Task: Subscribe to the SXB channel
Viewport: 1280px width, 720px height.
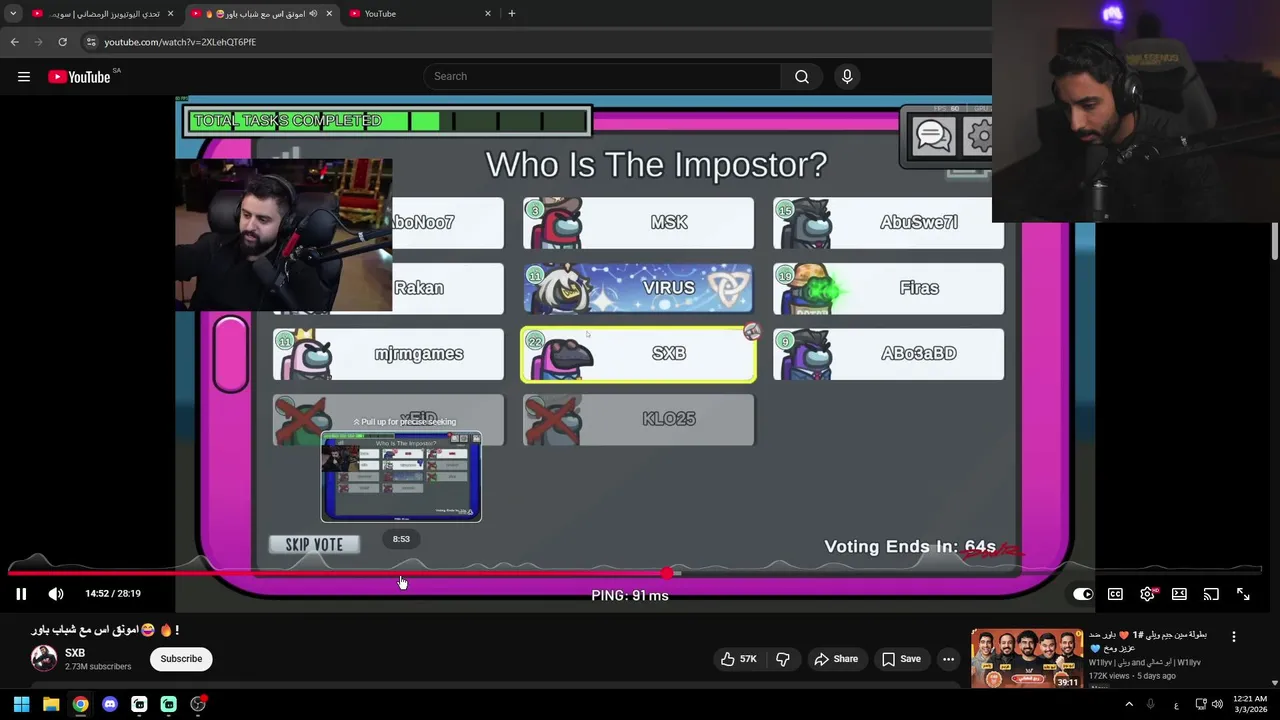Action: 181,659
